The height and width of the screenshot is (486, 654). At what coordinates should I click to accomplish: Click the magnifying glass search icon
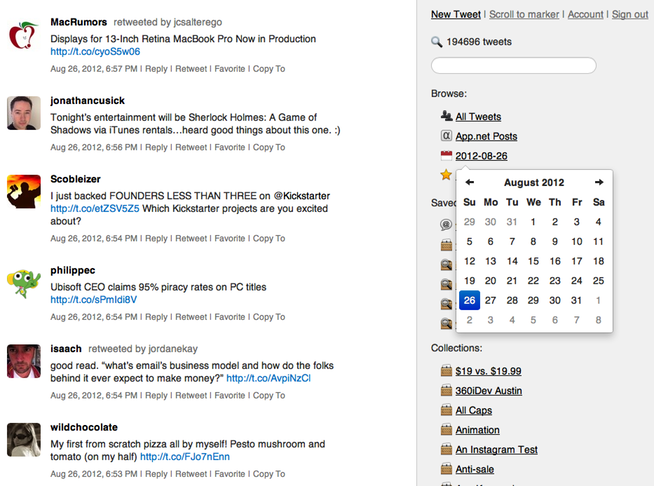pos(437,42)
